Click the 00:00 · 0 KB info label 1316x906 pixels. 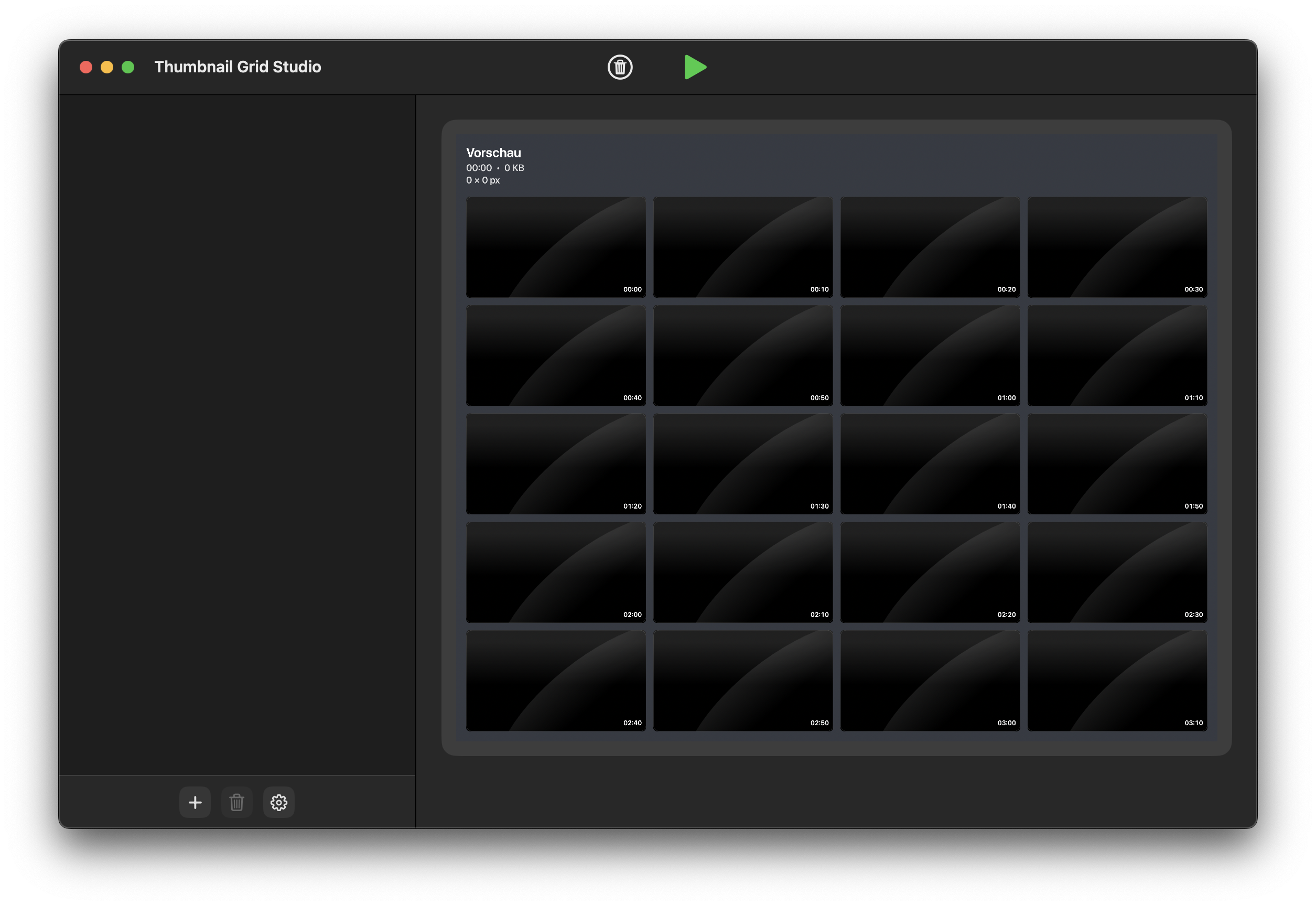click(494, 167)
